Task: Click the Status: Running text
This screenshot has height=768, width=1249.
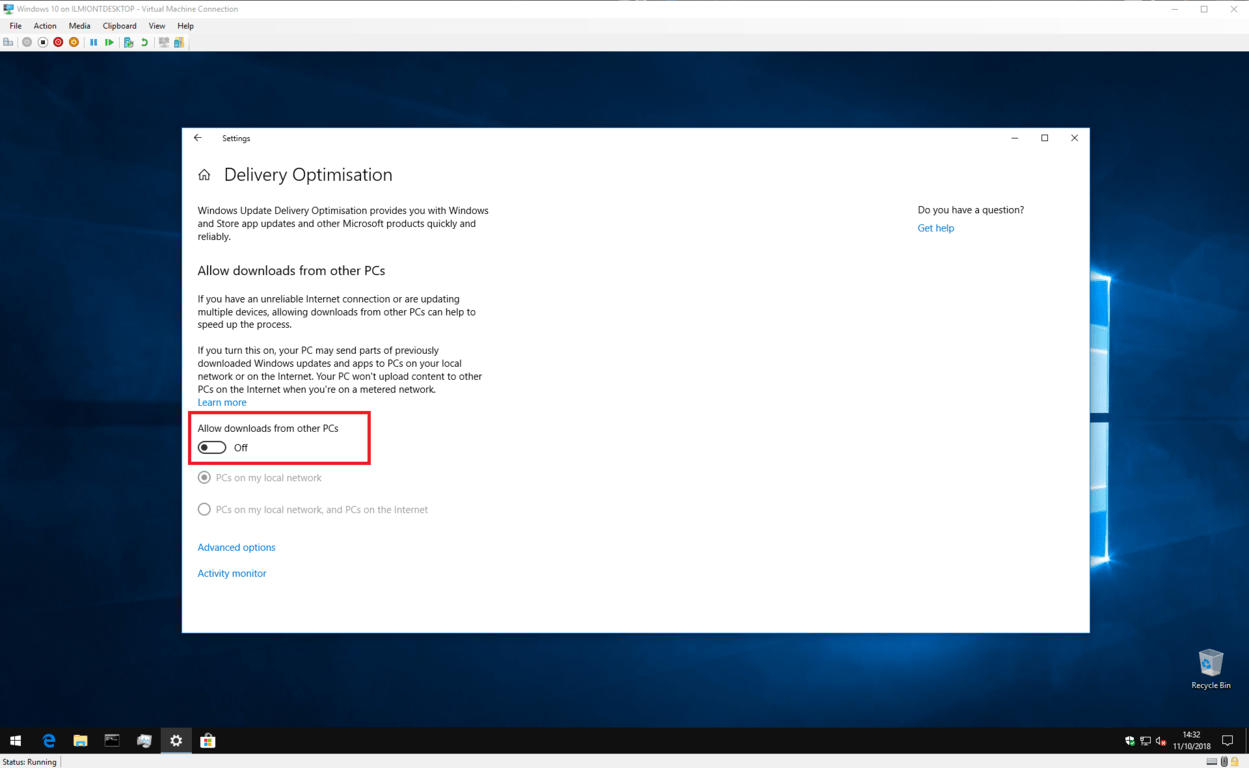Action: [x=29, y=762]
